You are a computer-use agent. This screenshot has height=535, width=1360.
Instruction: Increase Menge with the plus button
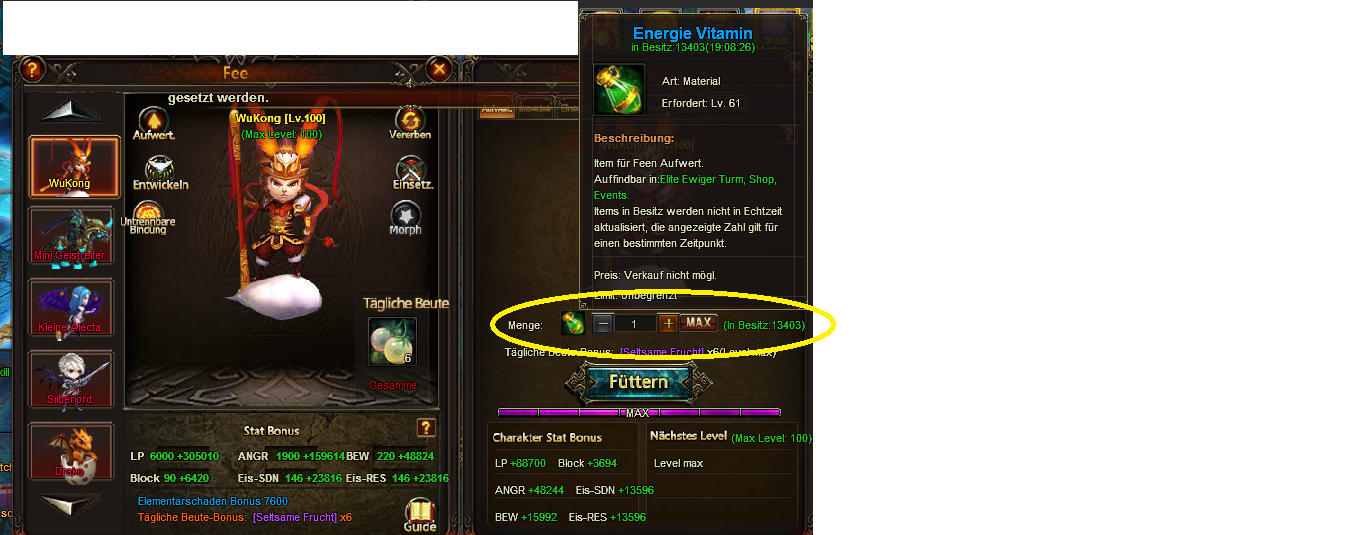click(x=669, y=323)
